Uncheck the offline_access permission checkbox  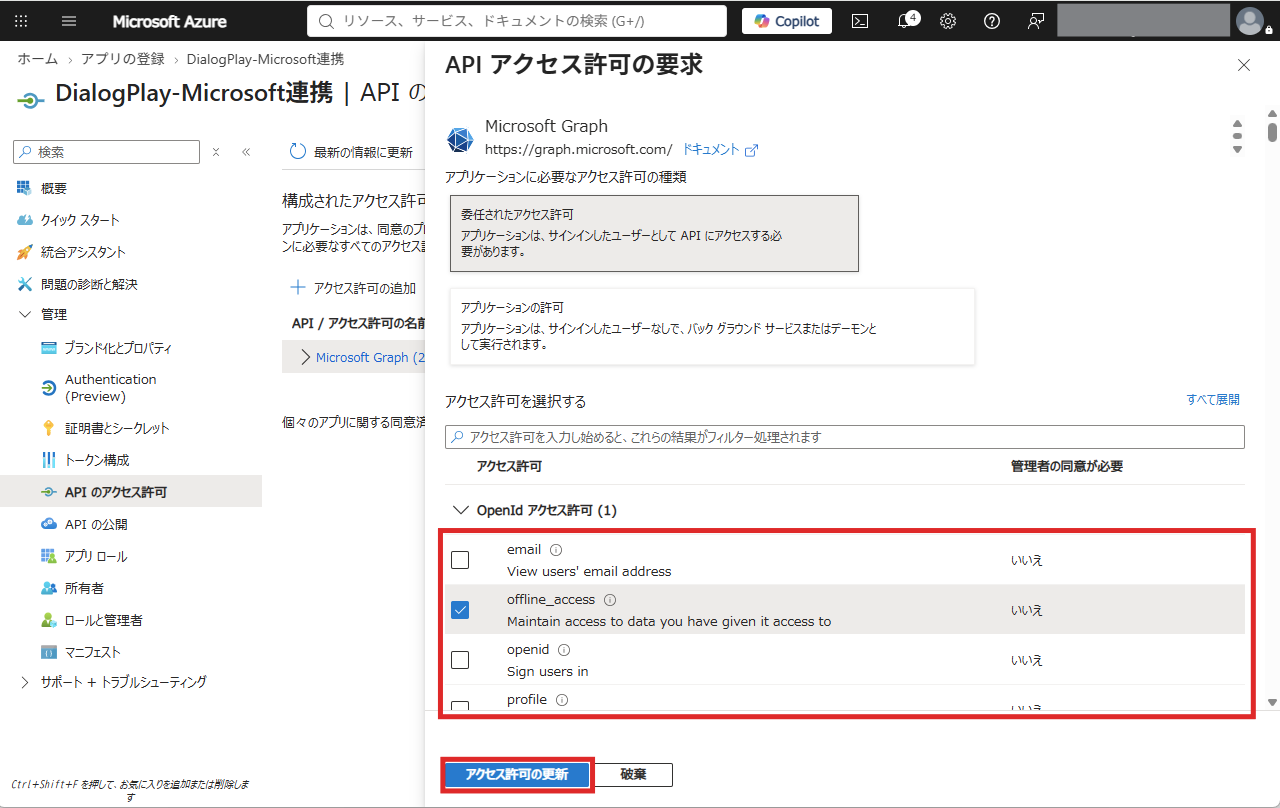click(x=460, y=610)
